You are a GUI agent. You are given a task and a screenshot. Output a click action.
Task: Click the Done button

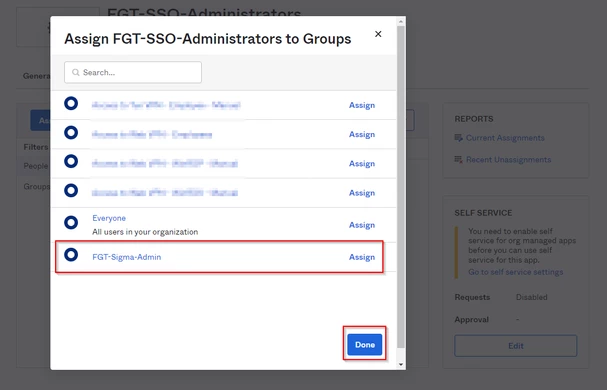[x=365, y=345]
